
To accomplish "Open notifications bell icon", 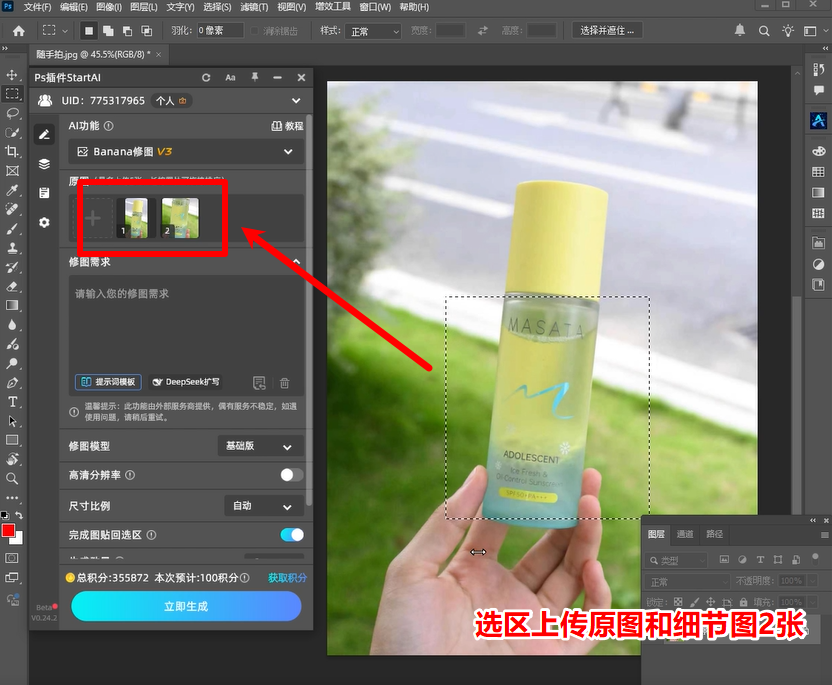I will (x=740, y=30).
